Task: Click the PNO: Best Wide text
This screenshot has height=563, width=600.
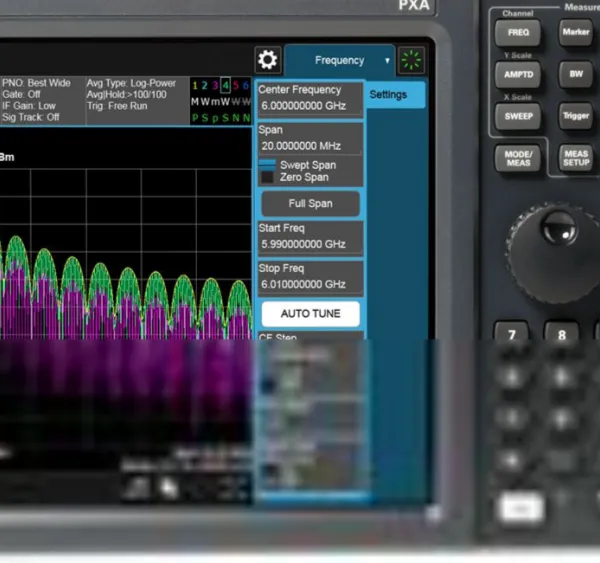Action: pos(36,83)
